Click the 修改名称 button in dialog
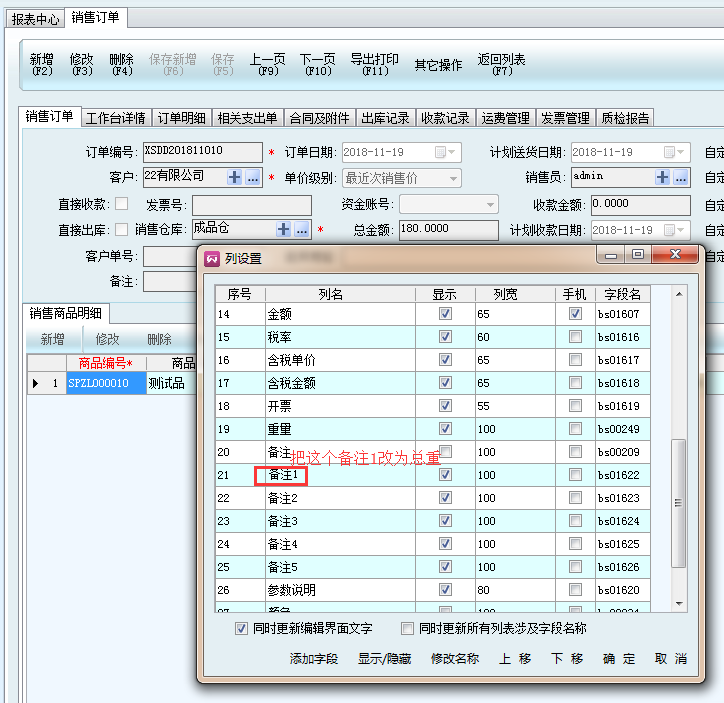The image size is (724, 703). 455,659
